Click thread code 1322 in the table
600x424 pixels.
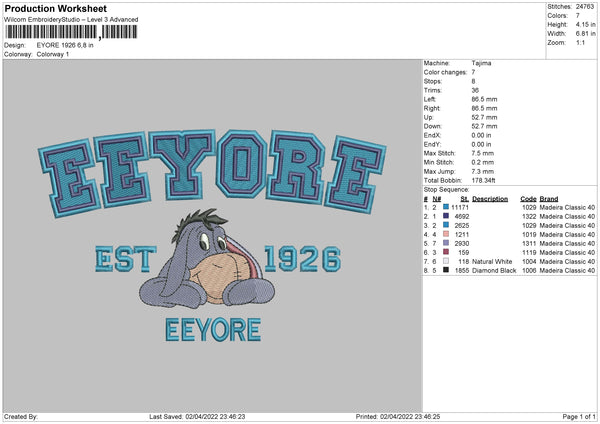coord(529,217)
